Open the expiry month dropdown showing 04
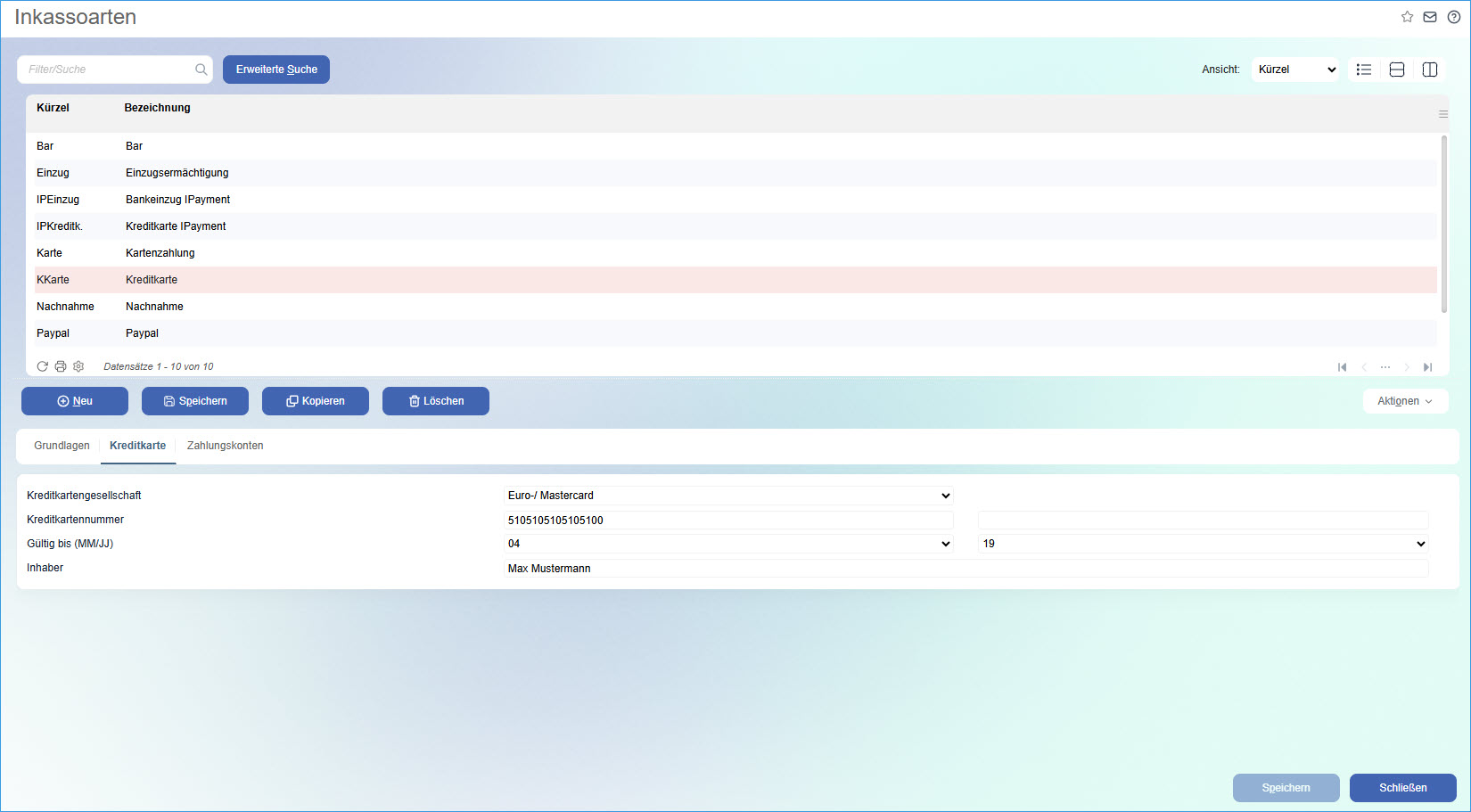This screenshot has height=812, width=1471. tap(728, 544)
